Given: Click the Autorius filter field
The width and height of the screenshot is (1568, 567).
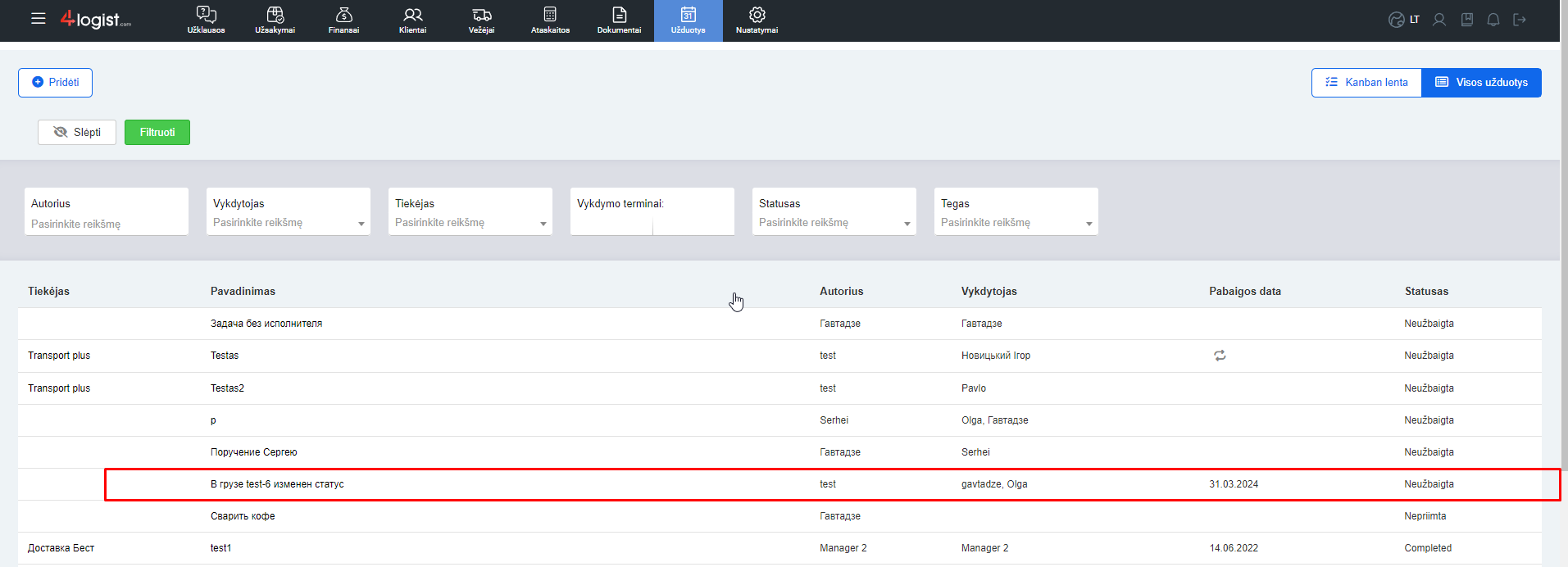Looking at the screenshot, I should pyautogui.click(x=107, y=211).
